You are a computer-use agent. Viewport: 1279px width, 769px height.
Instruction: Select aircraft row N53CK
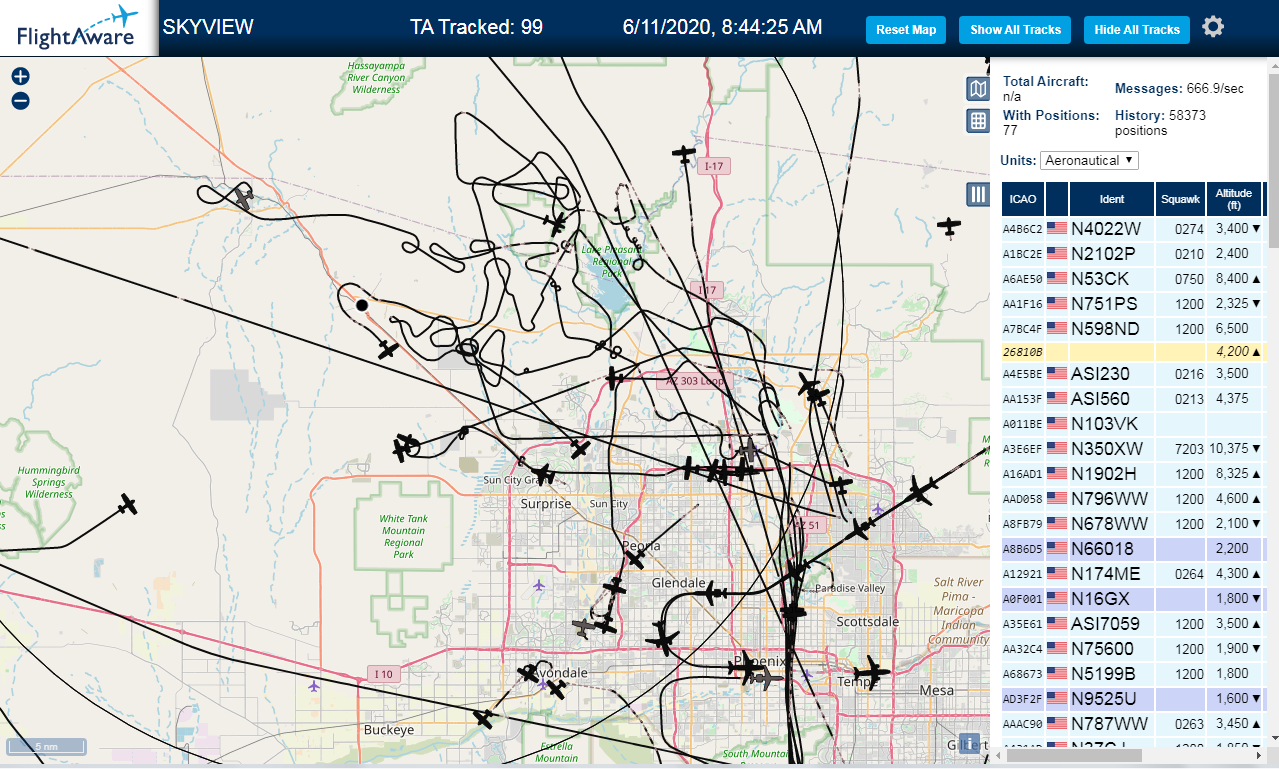coord(1135,279)
